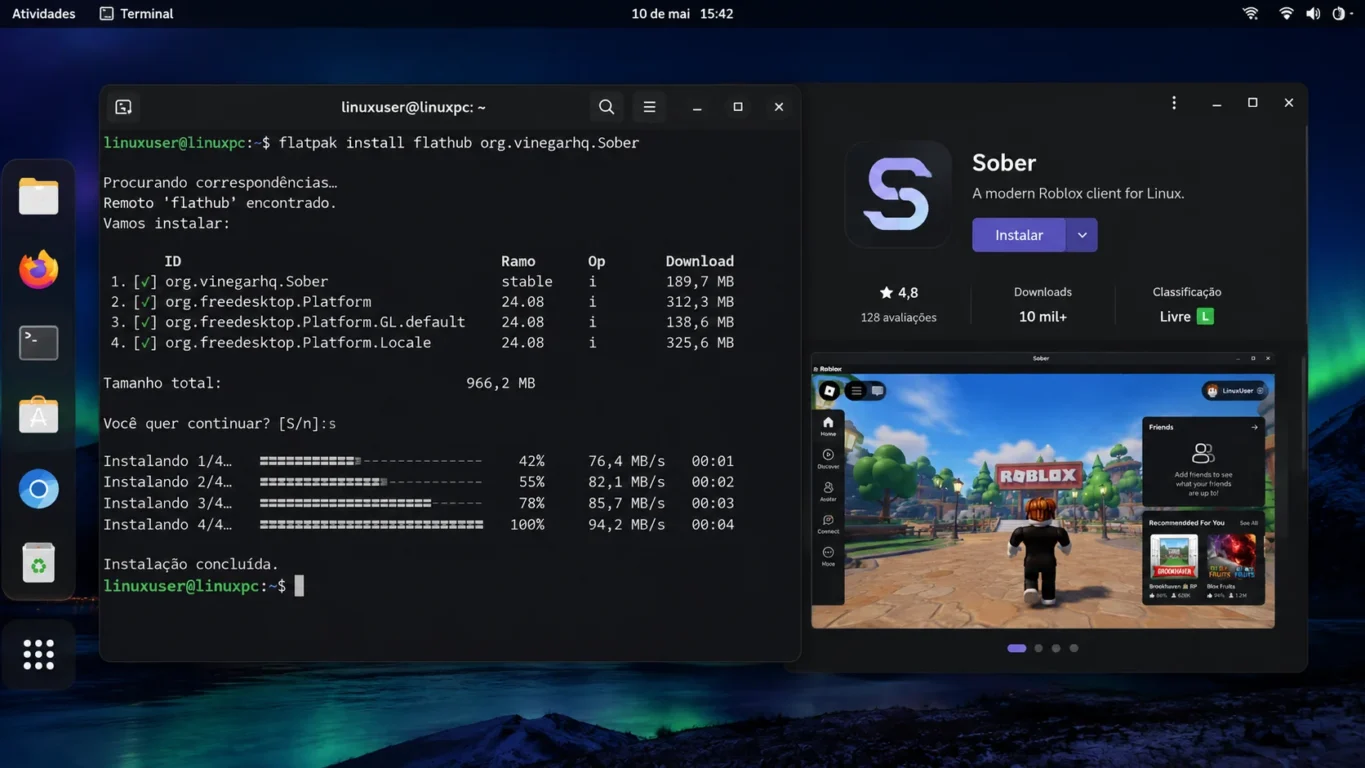Click the Sober app title

(1004, 163)
